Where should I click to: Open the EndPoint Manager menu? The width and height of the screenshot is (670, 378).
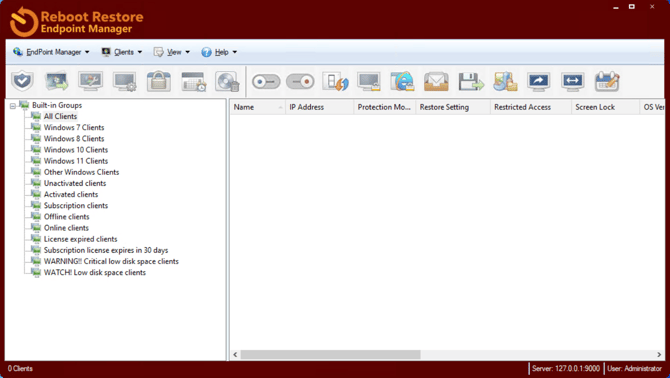point(51,52)
